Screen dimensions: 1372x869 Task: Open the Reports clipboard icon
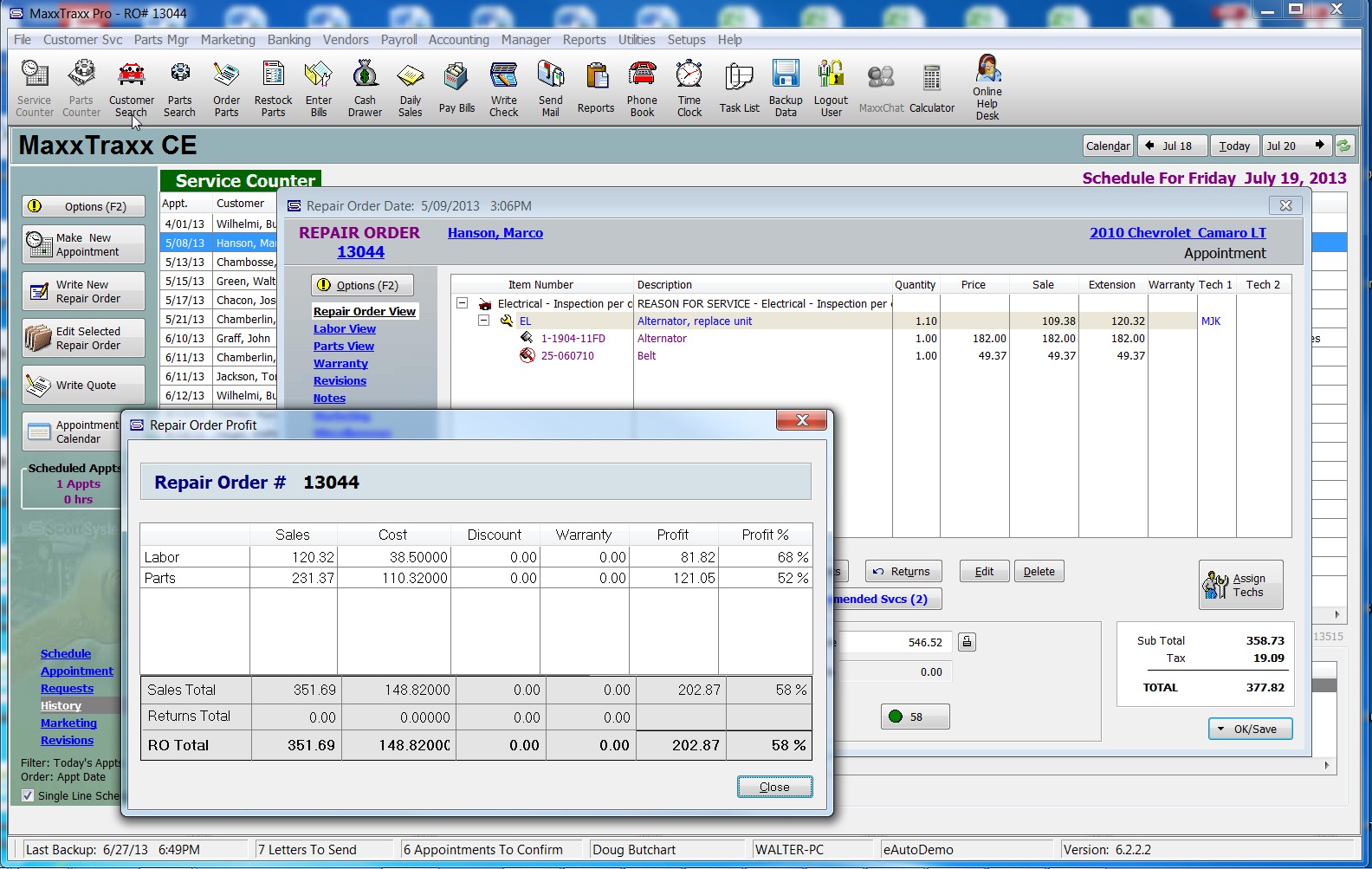tap(596, 88)
